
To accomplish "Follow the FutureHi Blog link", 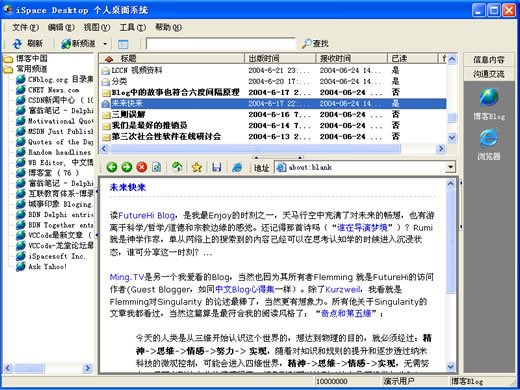I will point(147,215).
